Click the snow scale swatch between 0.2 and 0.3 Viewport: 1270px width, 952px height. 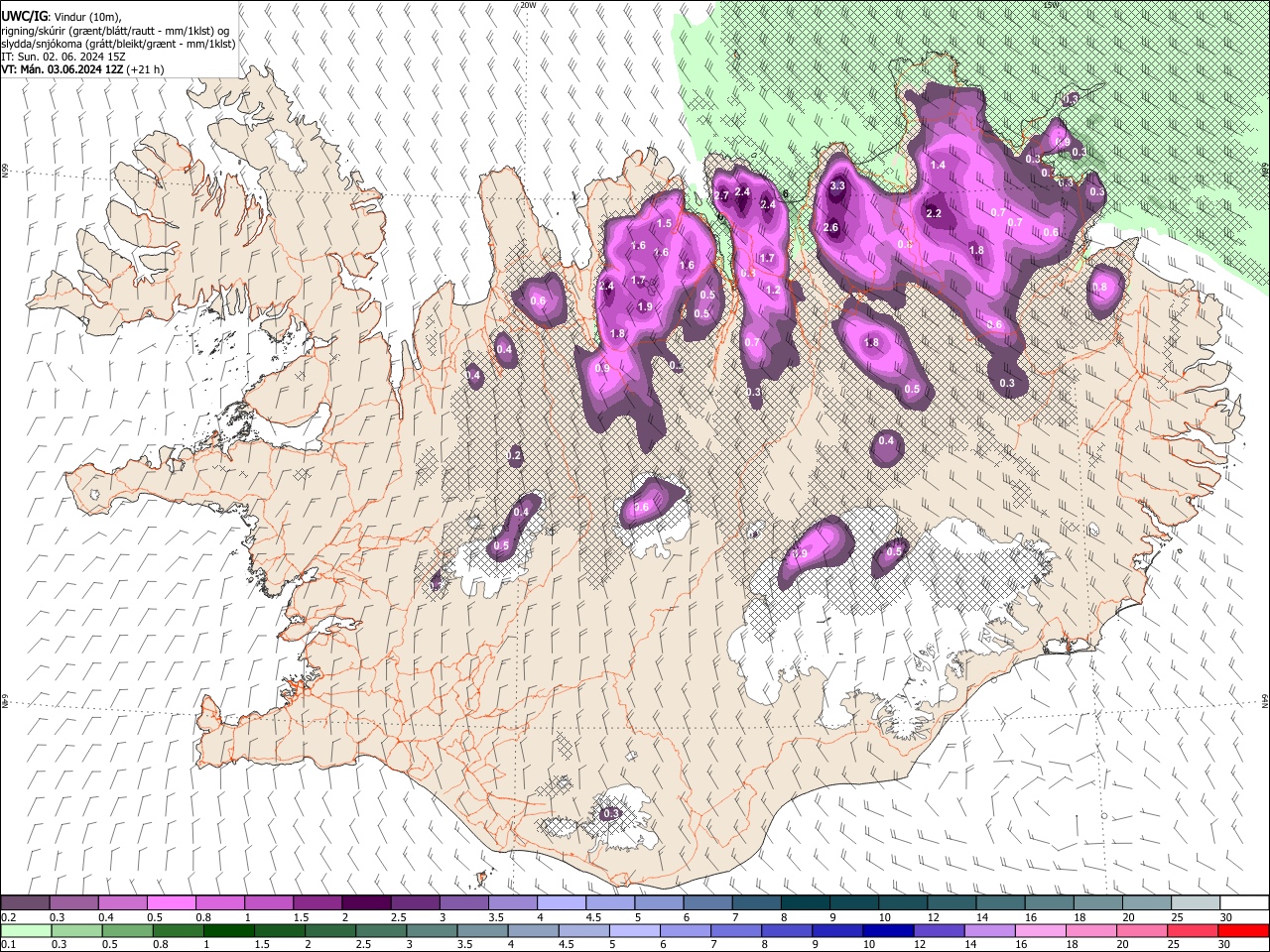[x=26, y=902]
